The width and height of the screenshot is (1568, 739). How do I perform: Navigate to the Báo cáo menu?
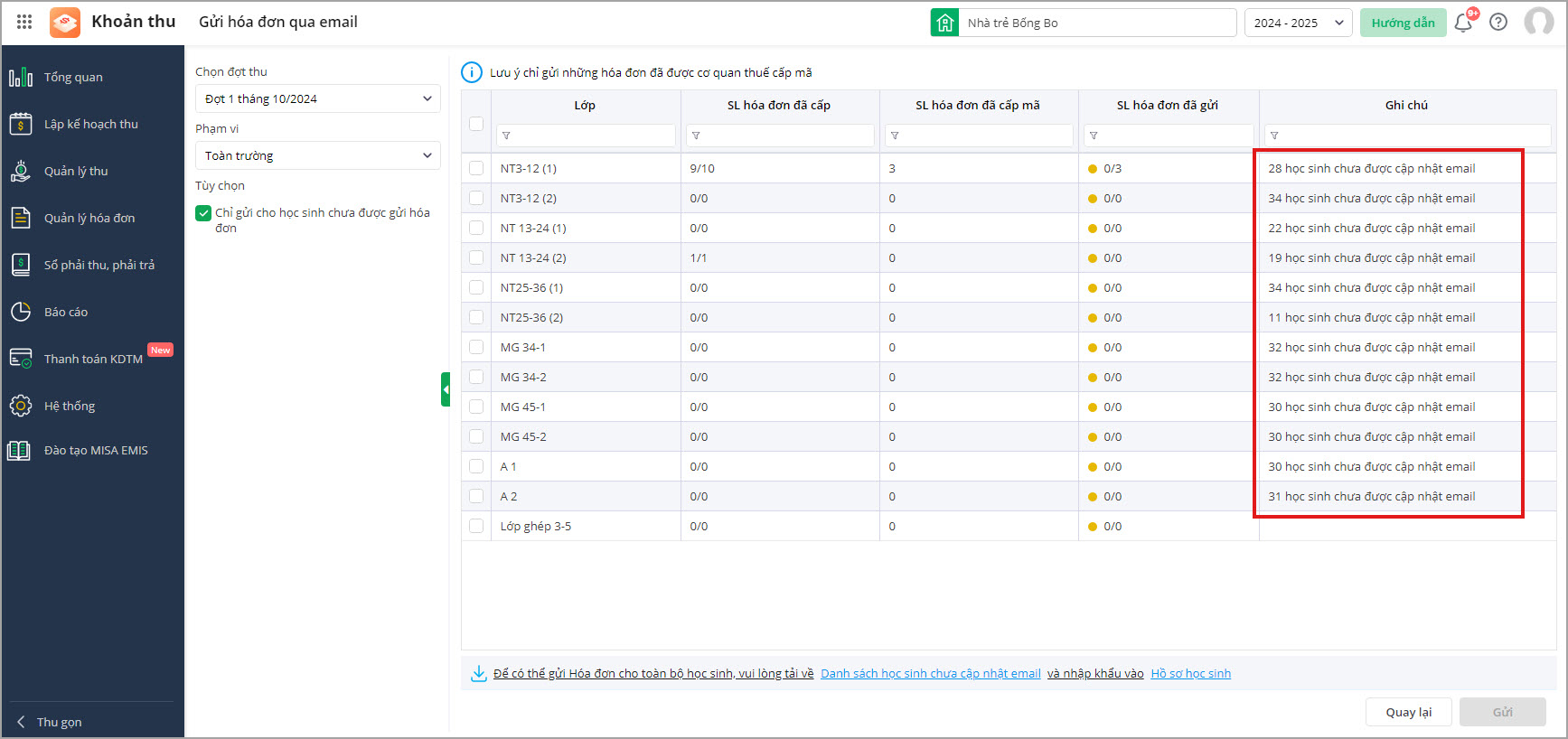66,312
